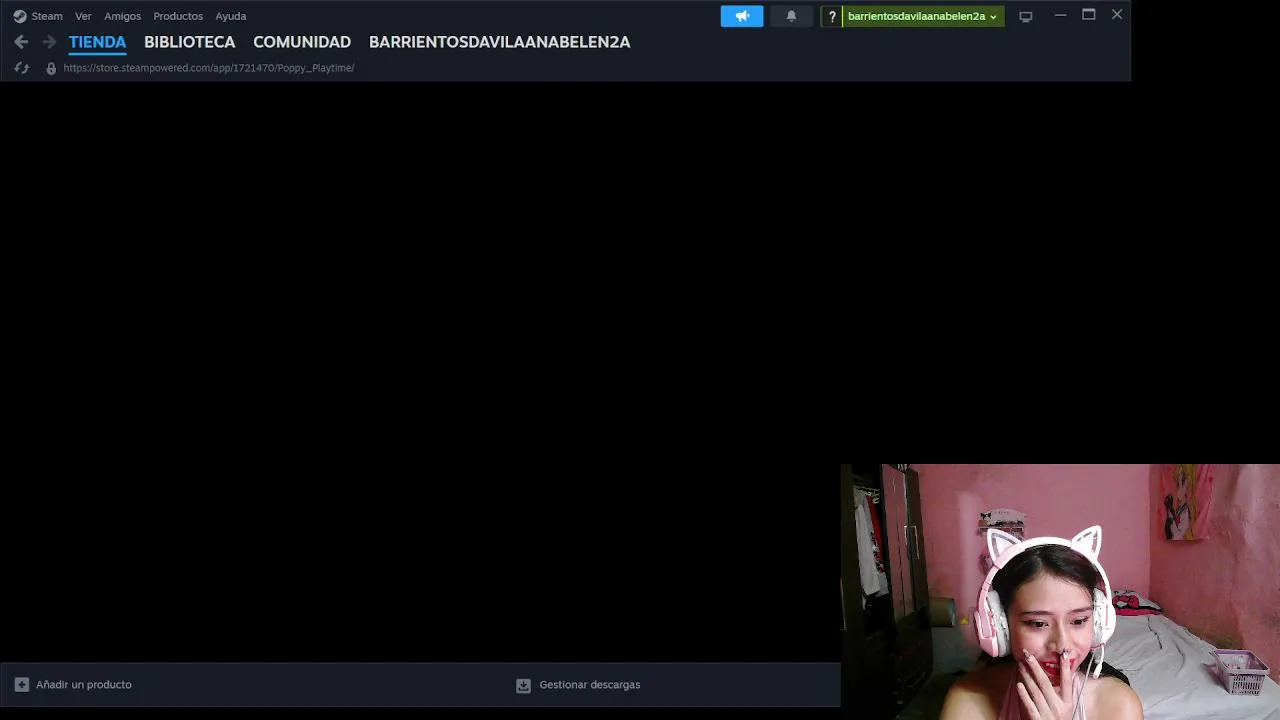Minimize the Steam window
The image size is (1280, 720).
pyautogui.click(x=1060, y=15)
